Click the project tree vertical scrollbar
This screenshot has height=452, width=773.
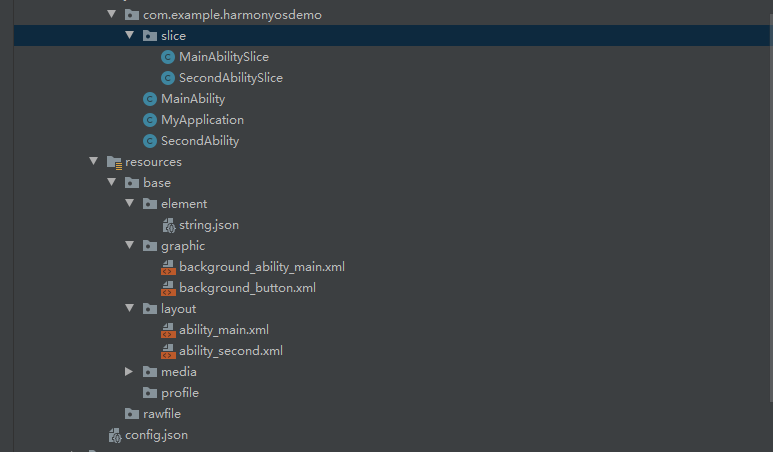pyautogui.click(x=771, y=207)
